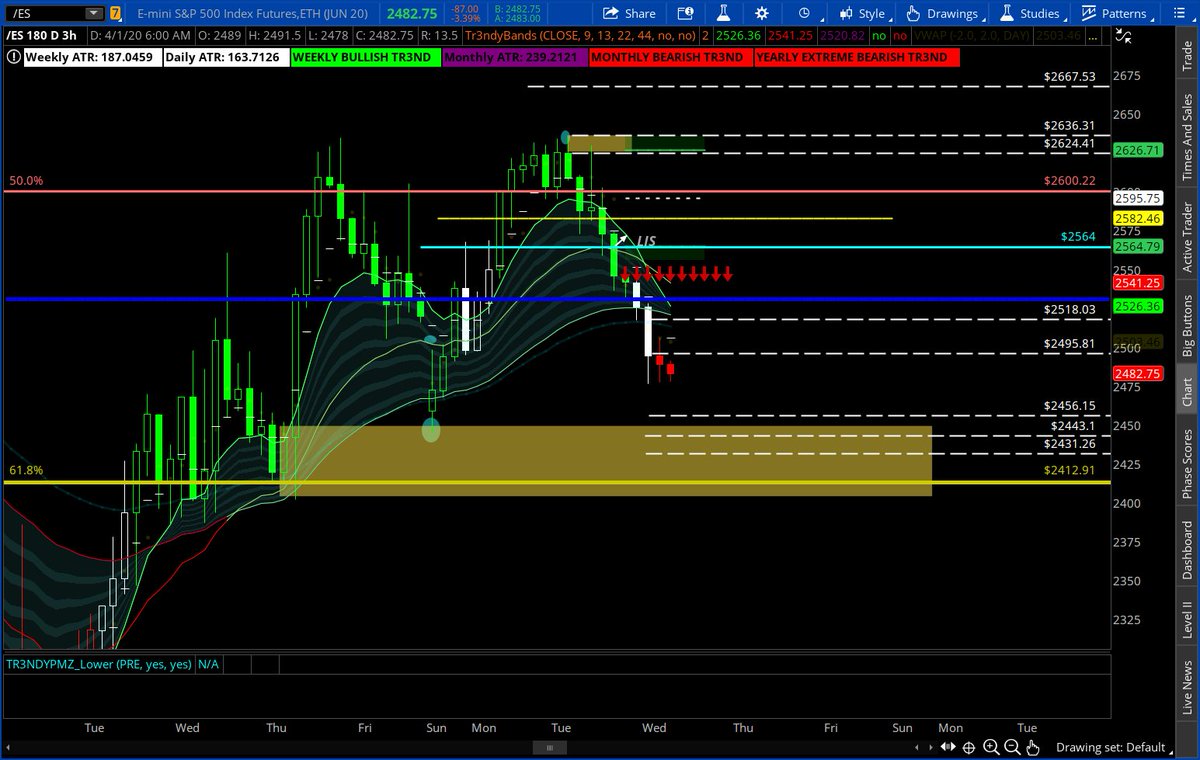
Task: Select the pan hand pointer tool
Action: click(x=1033, y=747)
